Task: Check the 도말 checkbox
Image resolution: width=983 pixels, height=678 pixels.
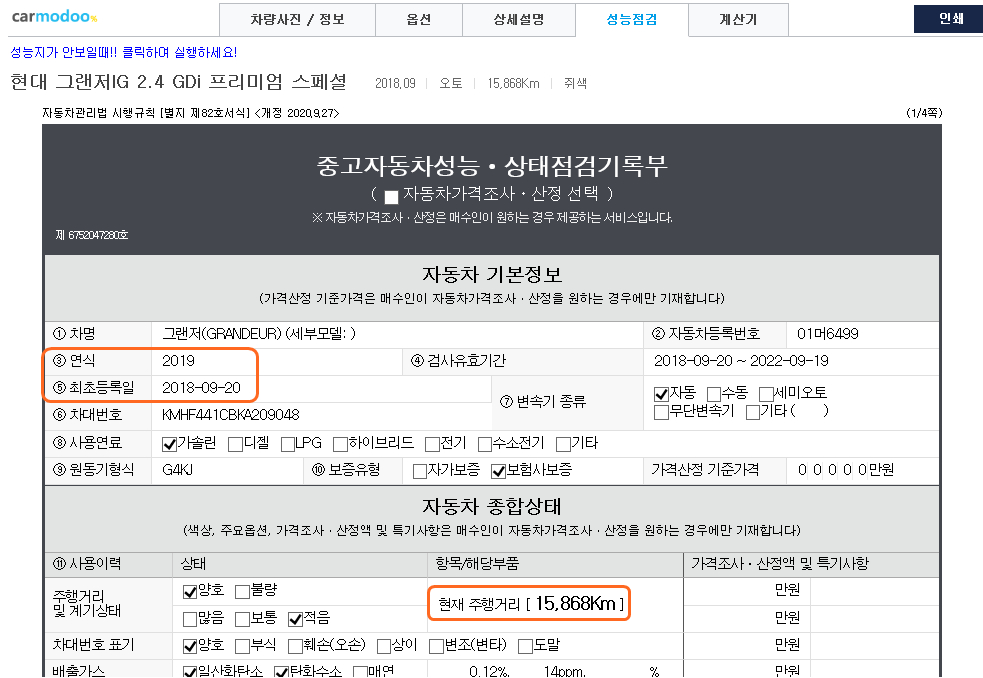Action: pyautogui.click(x=525, y=646)
